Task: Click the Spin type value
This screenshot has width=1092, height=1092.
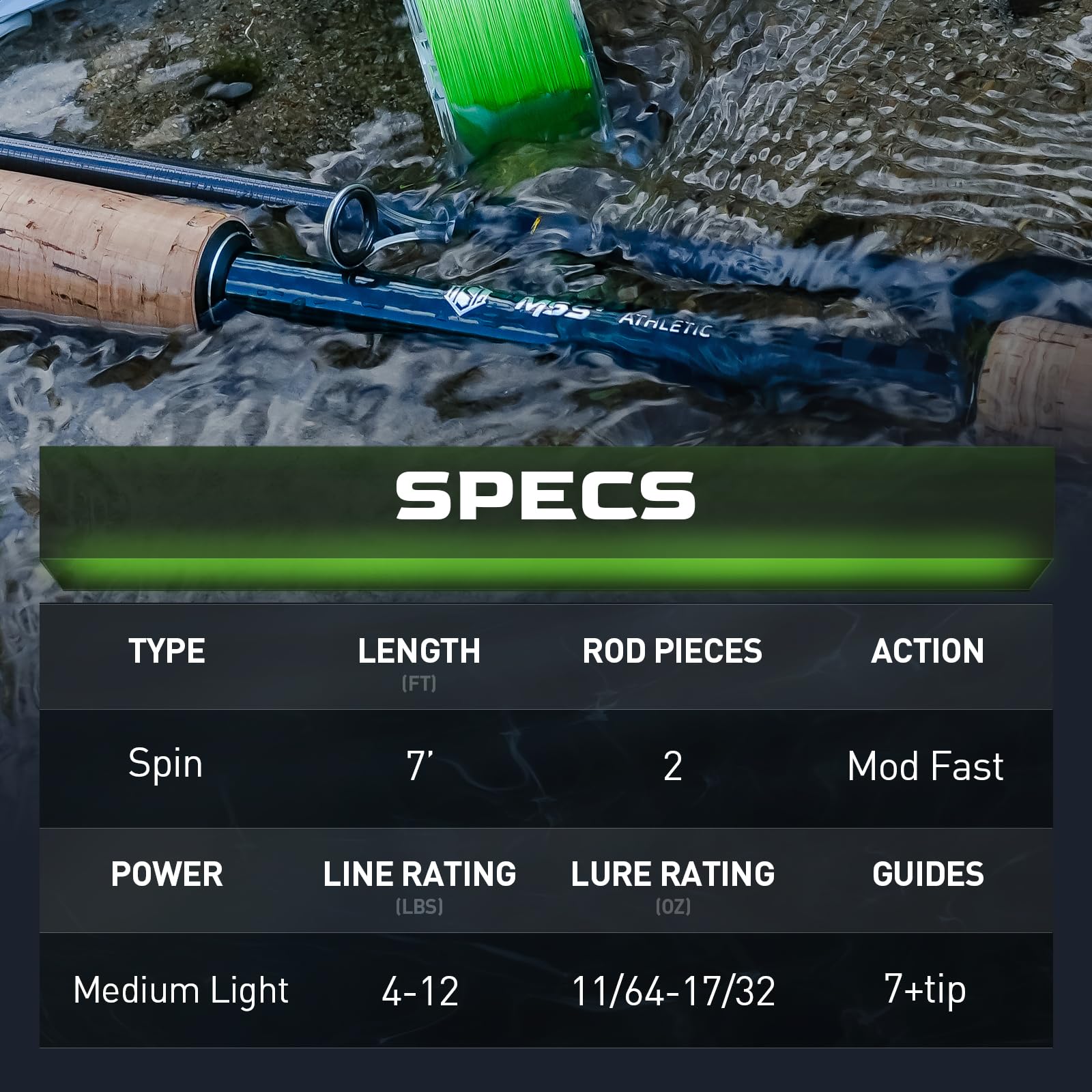Action: pos(165,764)
